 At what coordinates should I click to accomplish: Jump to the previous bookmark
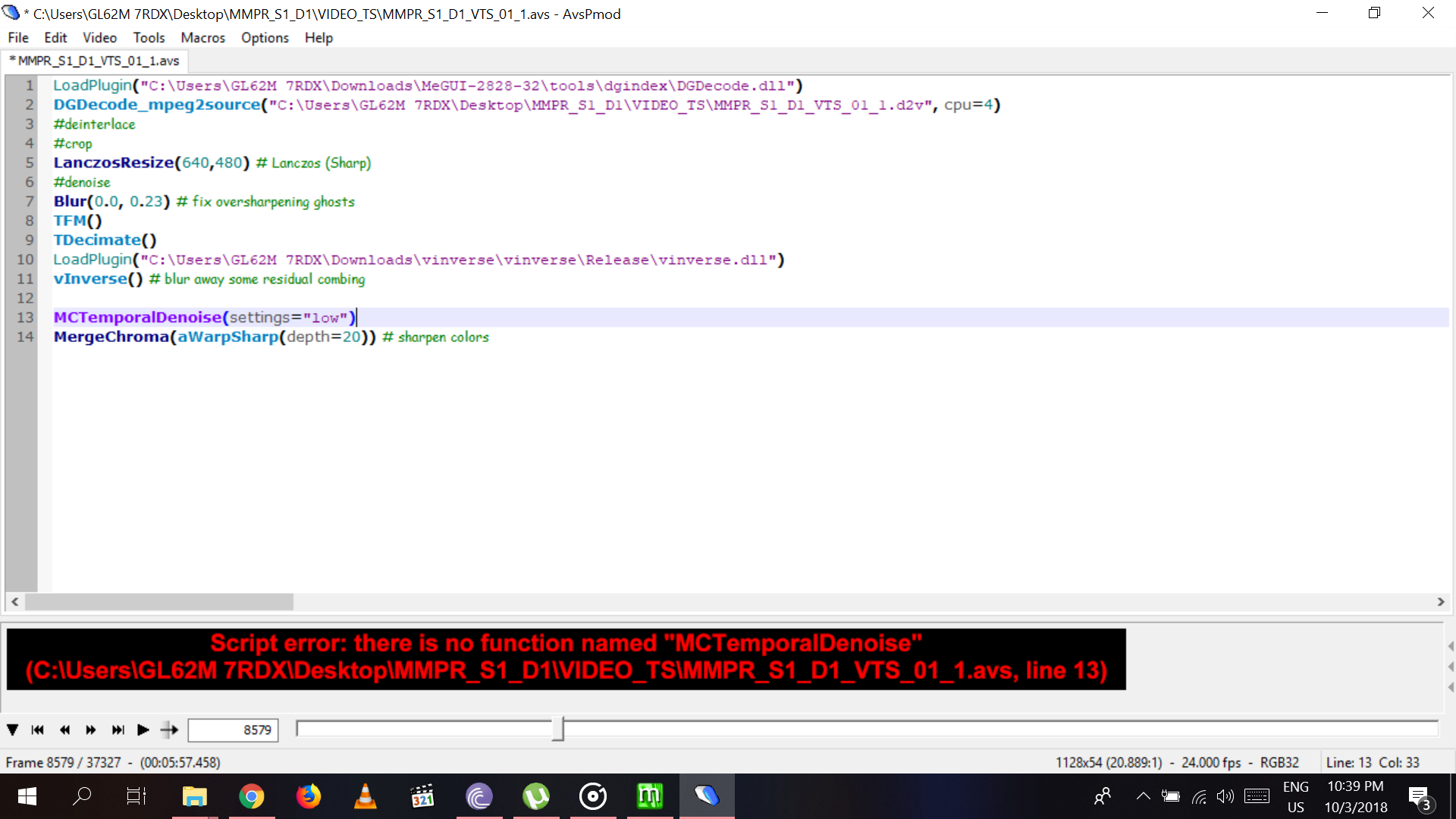pyautogui.click(x=37, y=730)
